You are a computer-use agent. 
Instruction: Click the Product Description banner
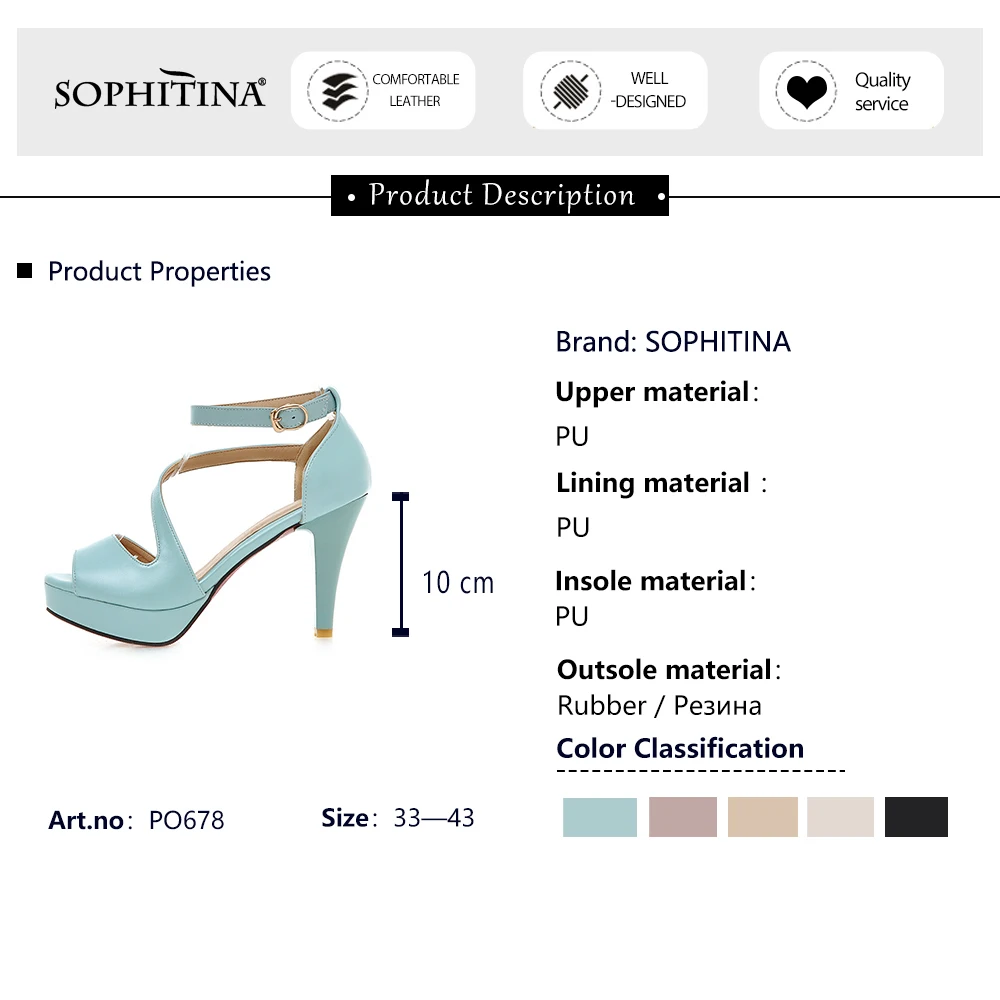pos(500,195)
